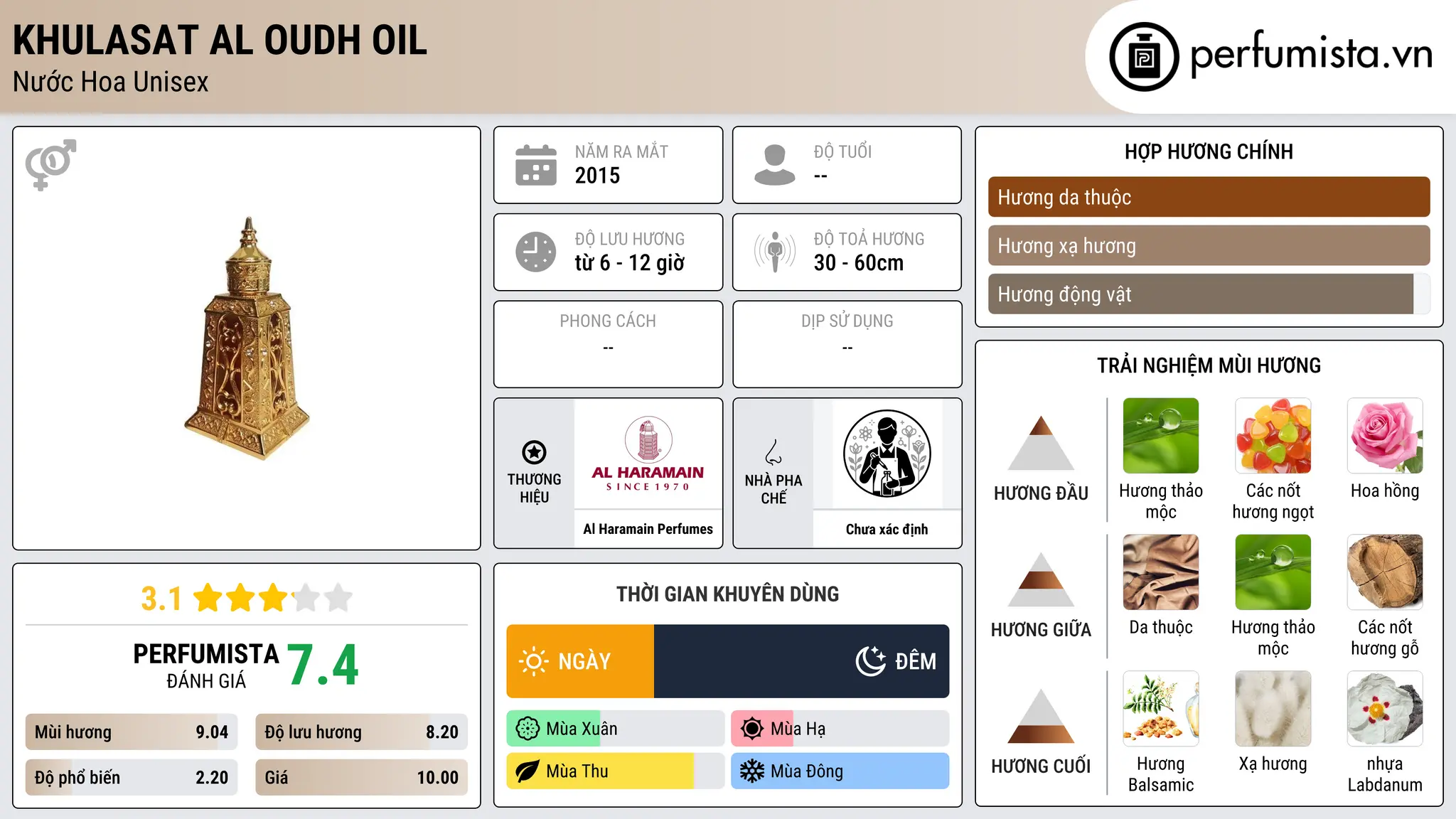Click the calendar icon beside Năm ra mắt
The height and width of the screenshot is (819, 1456).
tap(536, 165)
